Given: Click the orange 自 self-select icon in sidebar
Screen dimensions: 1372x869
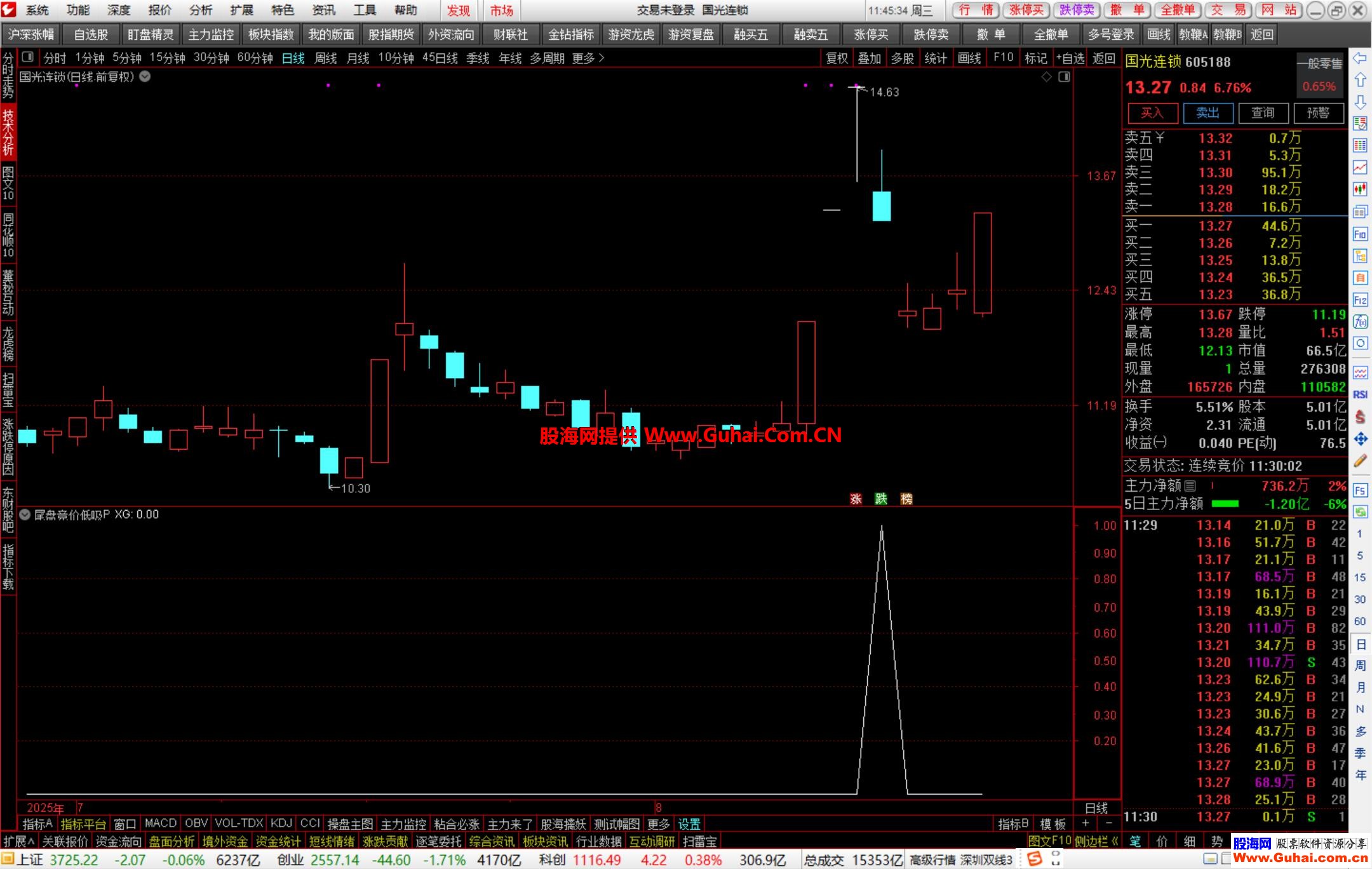Looking at the screenshot, I should (x=1360, y=278).
